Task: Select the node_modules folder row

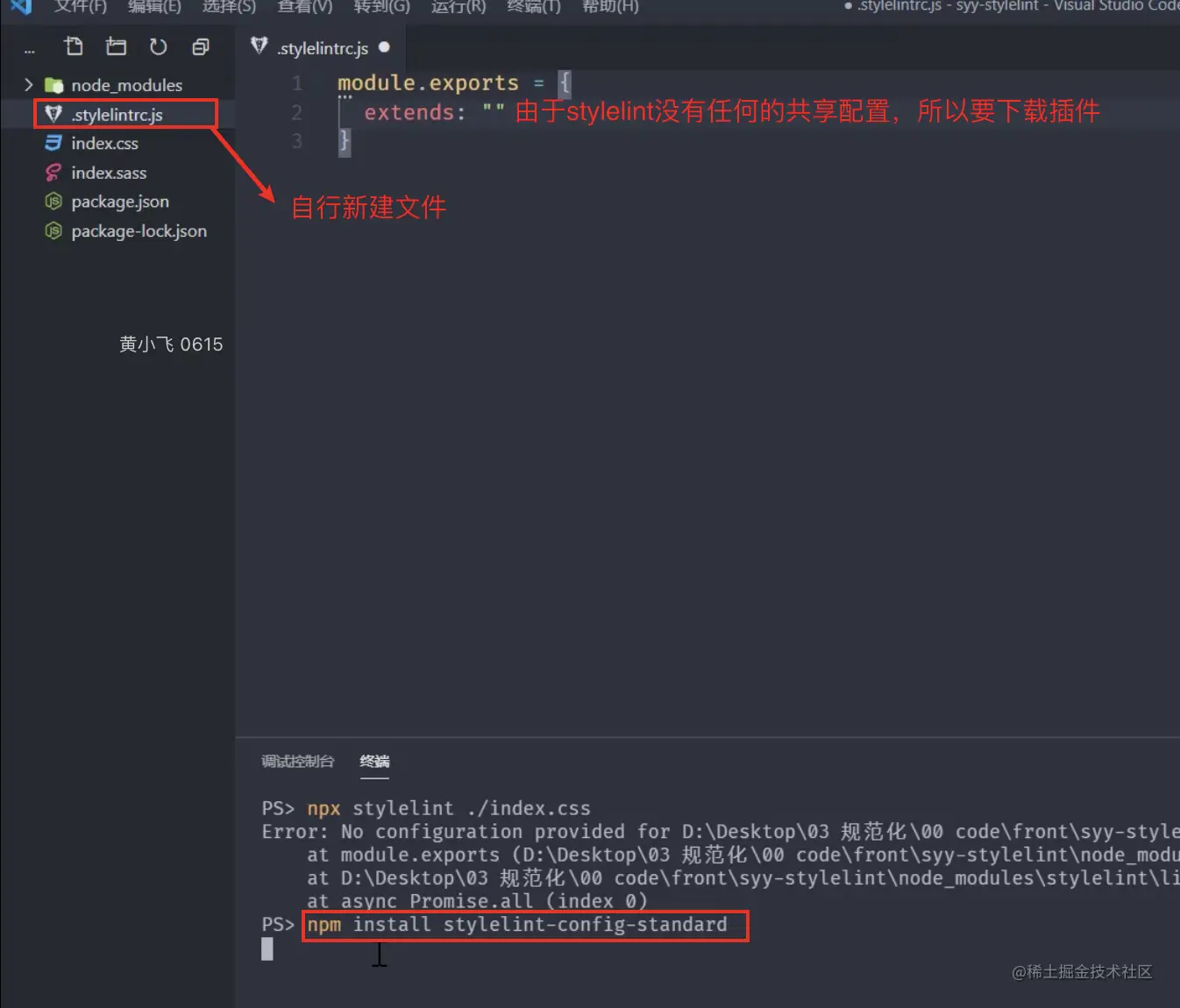Action: pos(117,85)
